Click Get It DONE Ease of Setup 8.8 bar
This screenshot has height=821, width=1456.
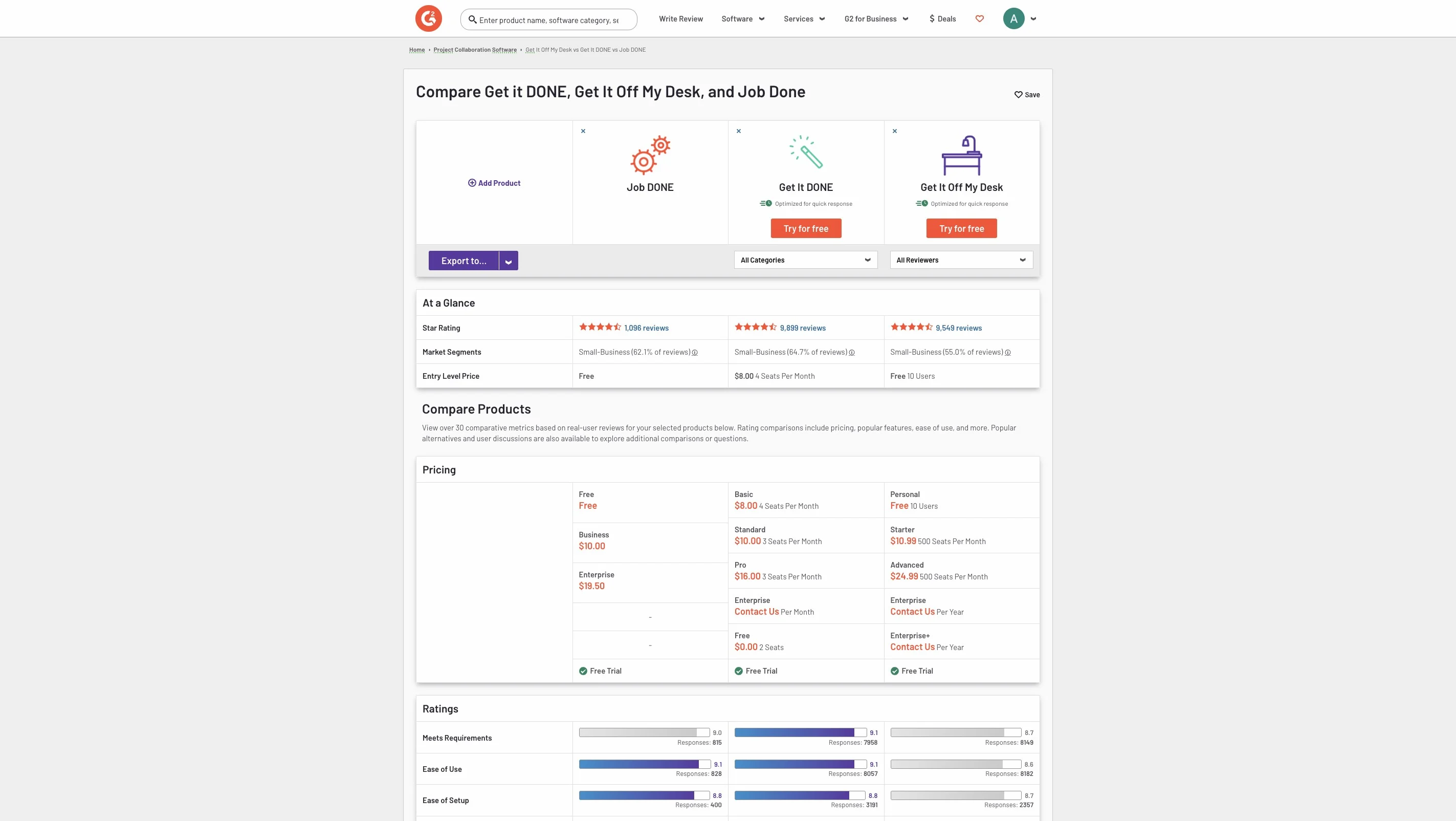800,795
